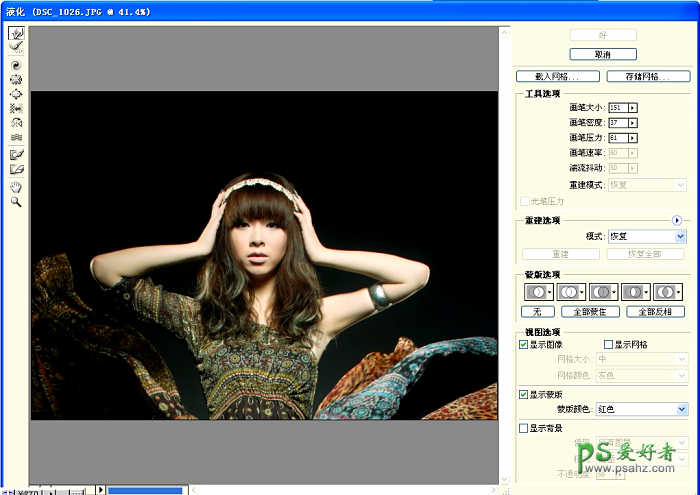The image size is (700, 495).
Task: Select the Thaw Mask tool
Action: pyautogui.click(x=16, y=169)
